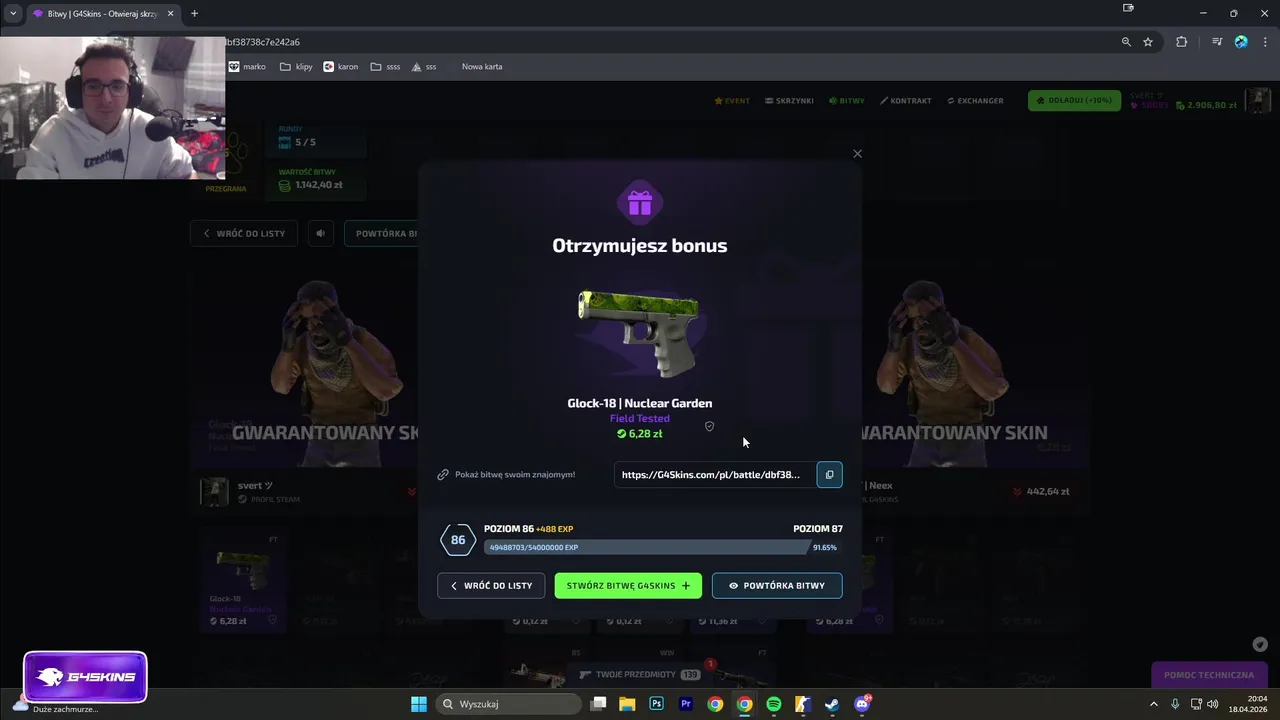Expand the hidden system tray icons chevron
The height and width of the screenshot is (720, 1280).
point(1153,704)
